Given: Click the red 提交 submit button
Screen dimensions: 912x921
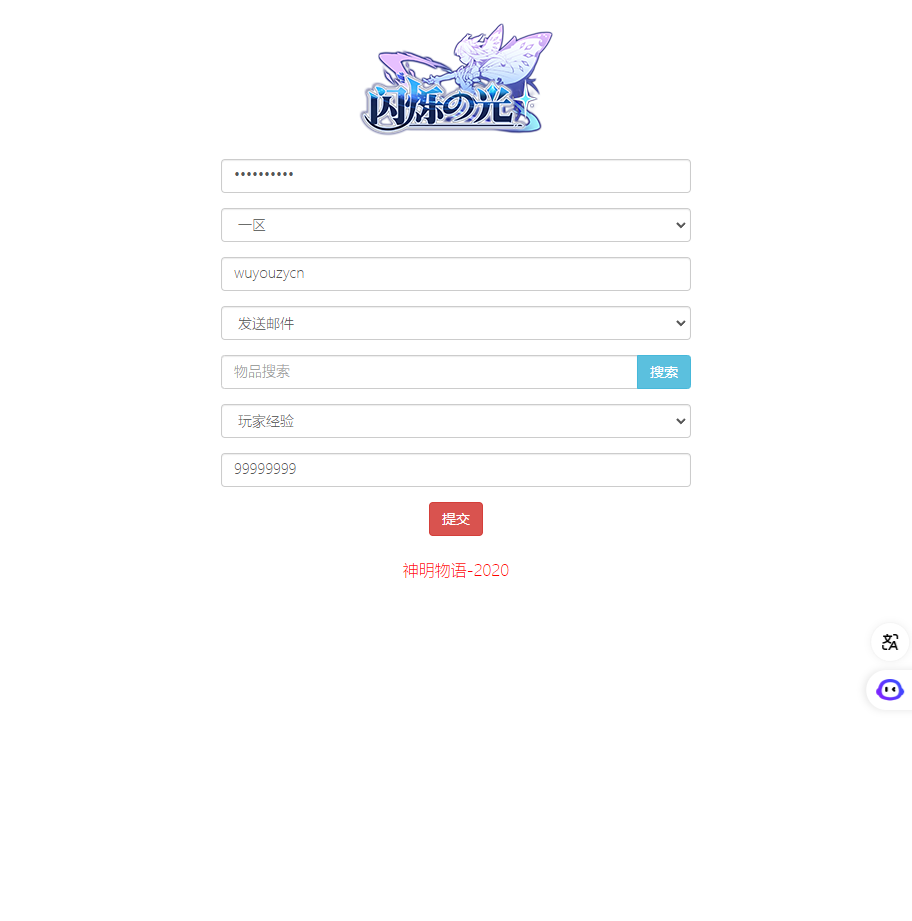Looking at the screenshot, I should (x=456, y=519).
